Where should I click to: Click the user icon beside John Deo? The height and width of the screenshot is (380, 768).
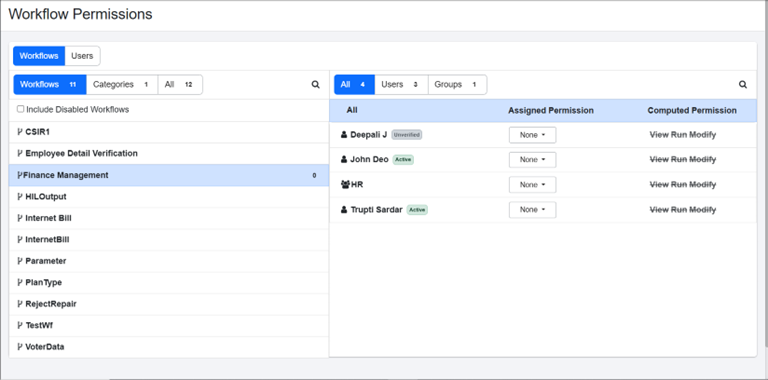(x=344, y=160)
